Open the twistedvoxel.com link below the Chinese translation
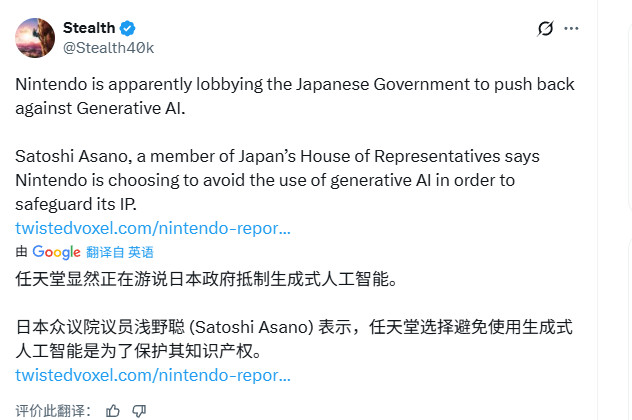The width and height of the screenshot is (632, 420). click(x=153, y=375)
